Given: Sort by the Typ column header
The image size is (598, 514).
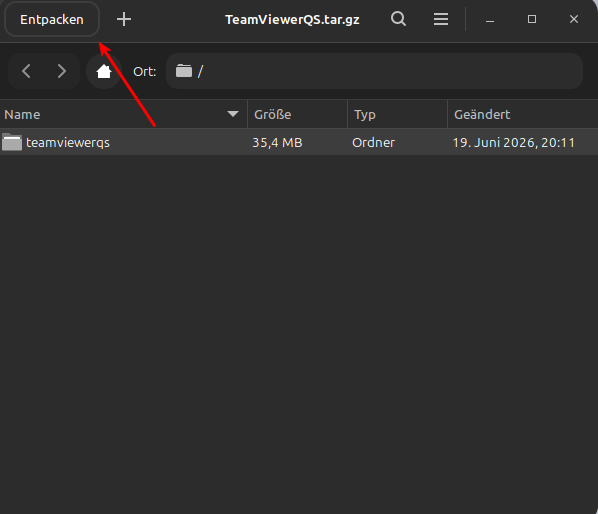Looking at the screenshot, I should [397, 114].
